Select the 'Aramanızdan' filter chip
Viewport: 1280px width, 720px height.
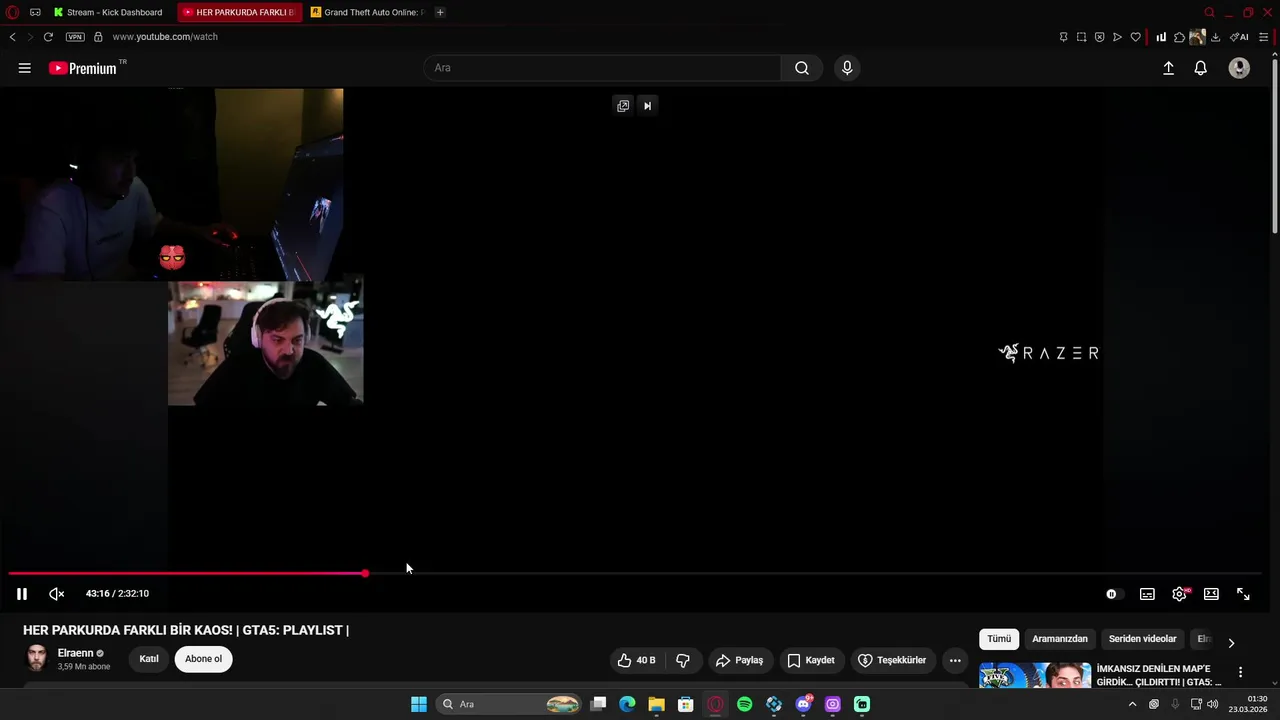point(1060,639)
